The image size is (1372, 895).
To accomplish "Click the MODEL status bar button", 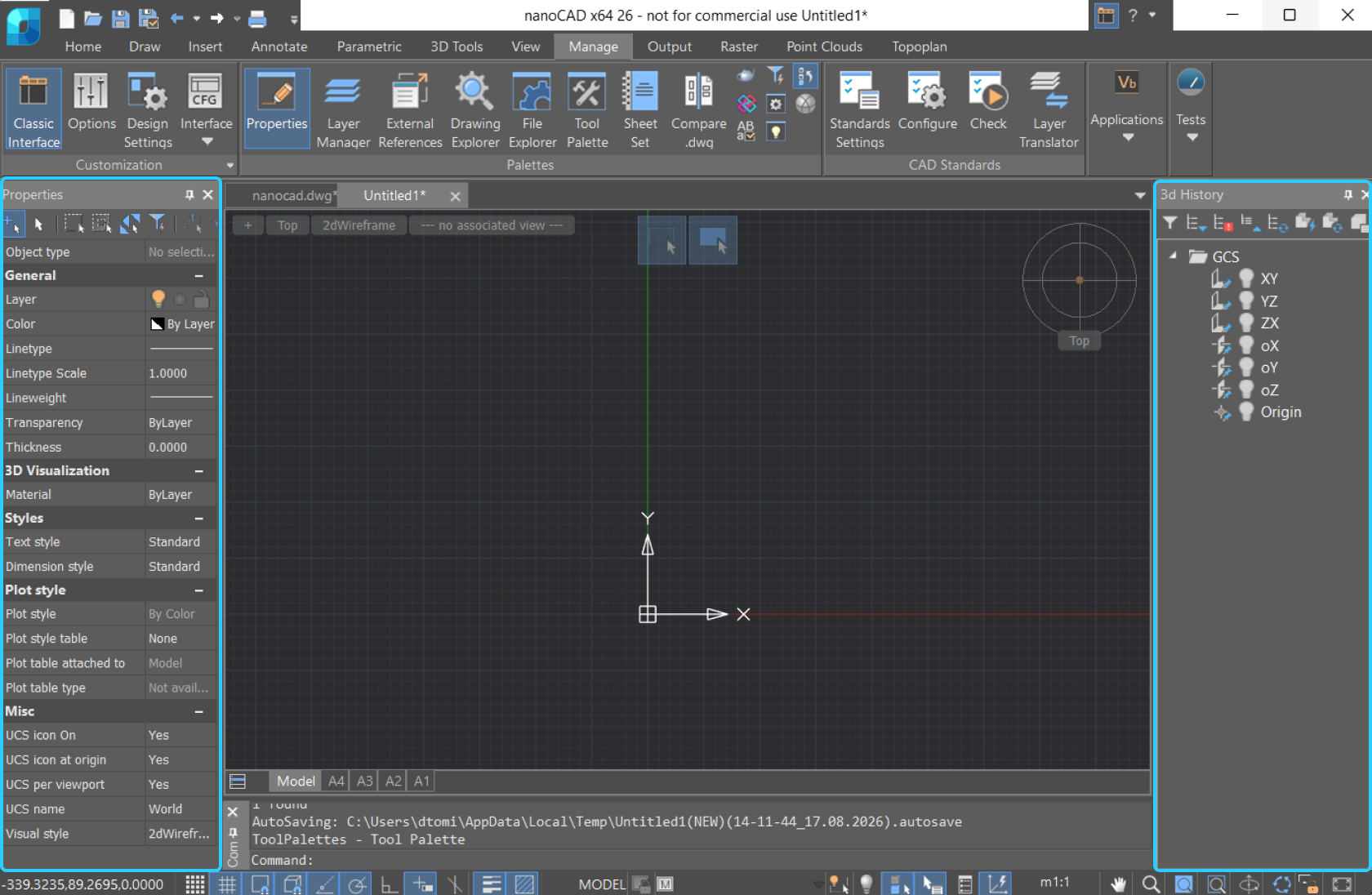I will tap(602, 884).
